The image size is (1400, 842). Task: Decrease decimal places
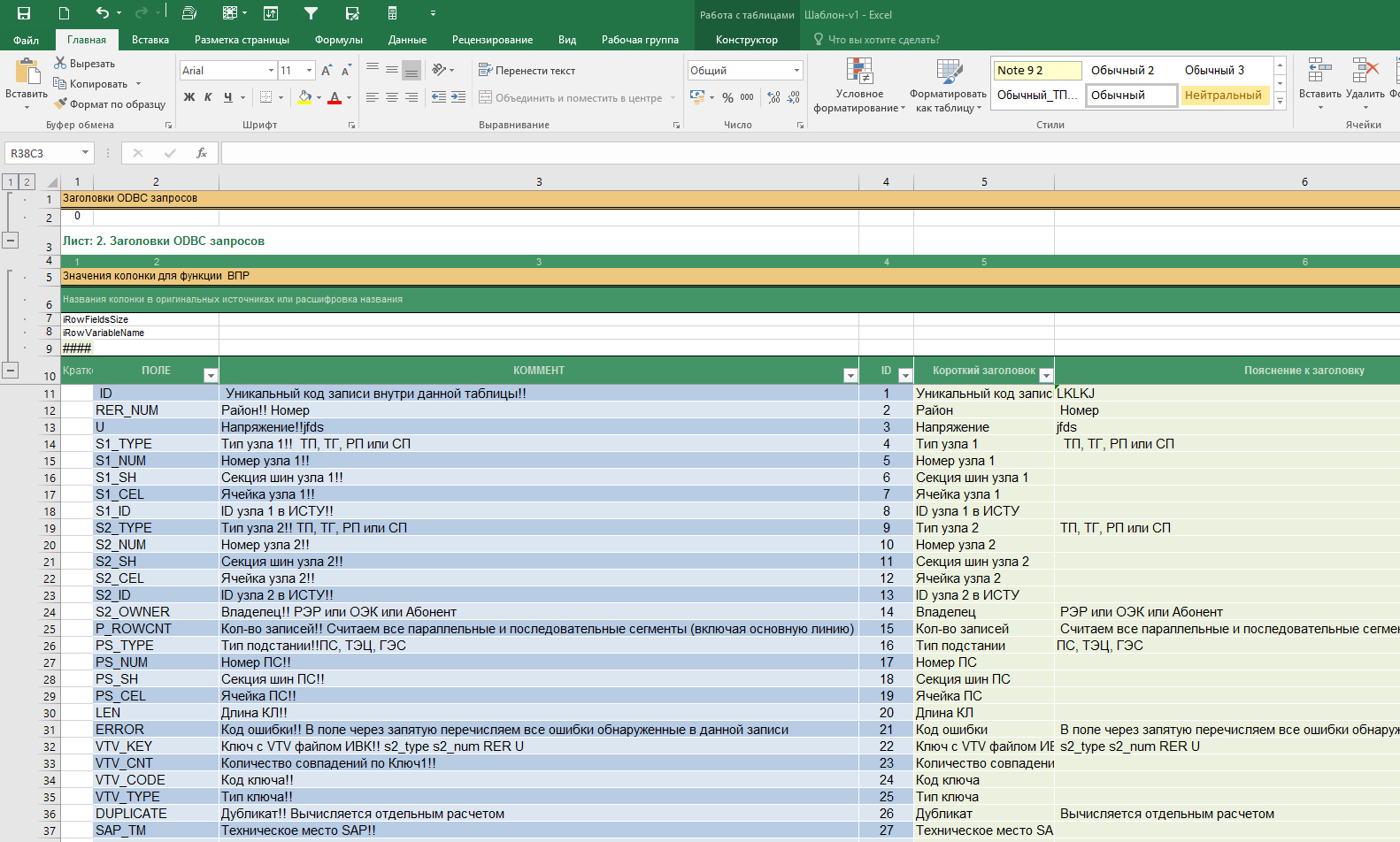click(794, 97)
